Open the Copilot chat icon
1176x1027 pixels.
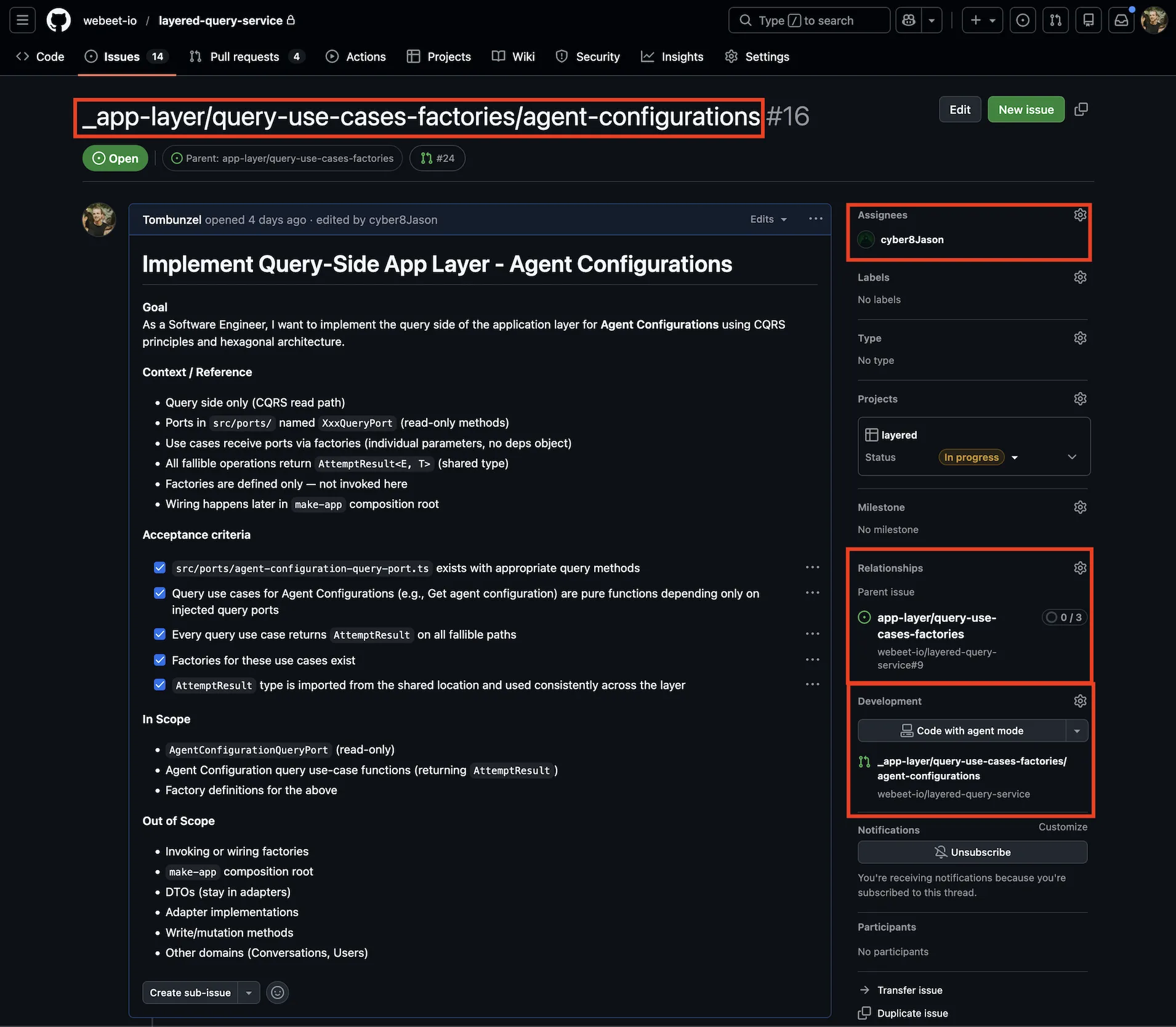(x=908, y=20)
